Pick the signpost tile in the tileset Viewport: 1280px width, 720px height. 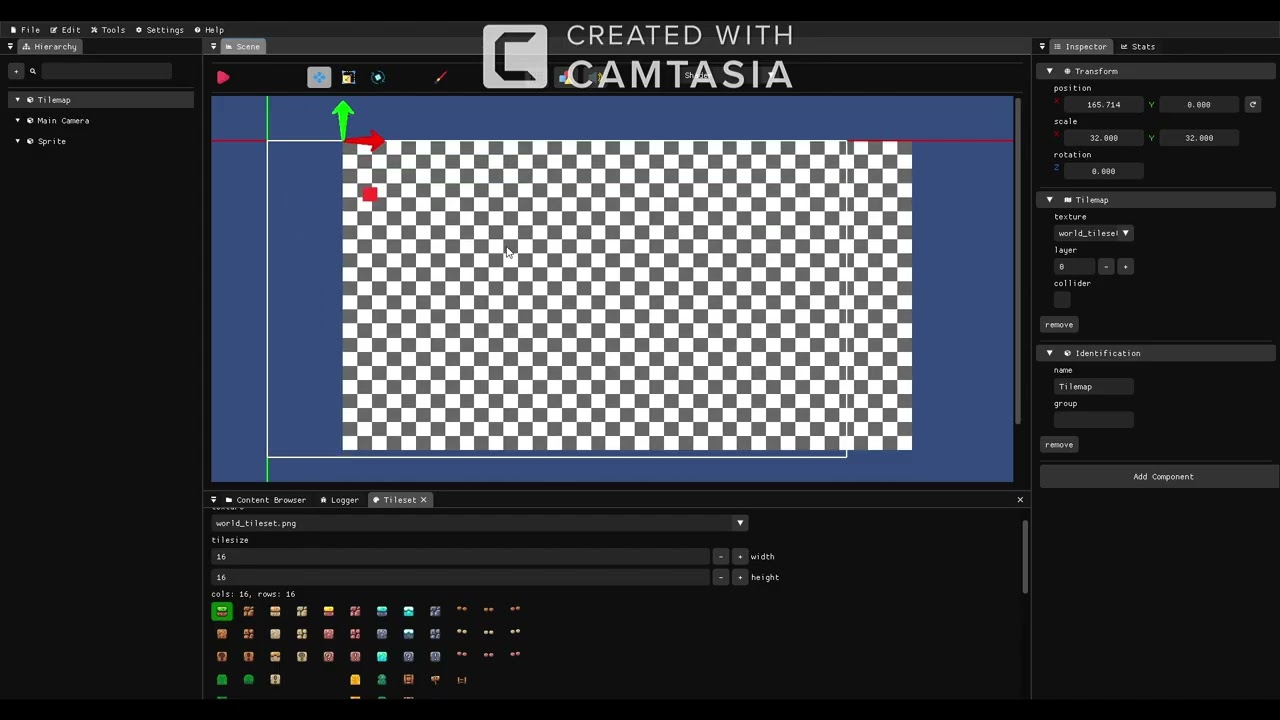(x=435, y=680)
